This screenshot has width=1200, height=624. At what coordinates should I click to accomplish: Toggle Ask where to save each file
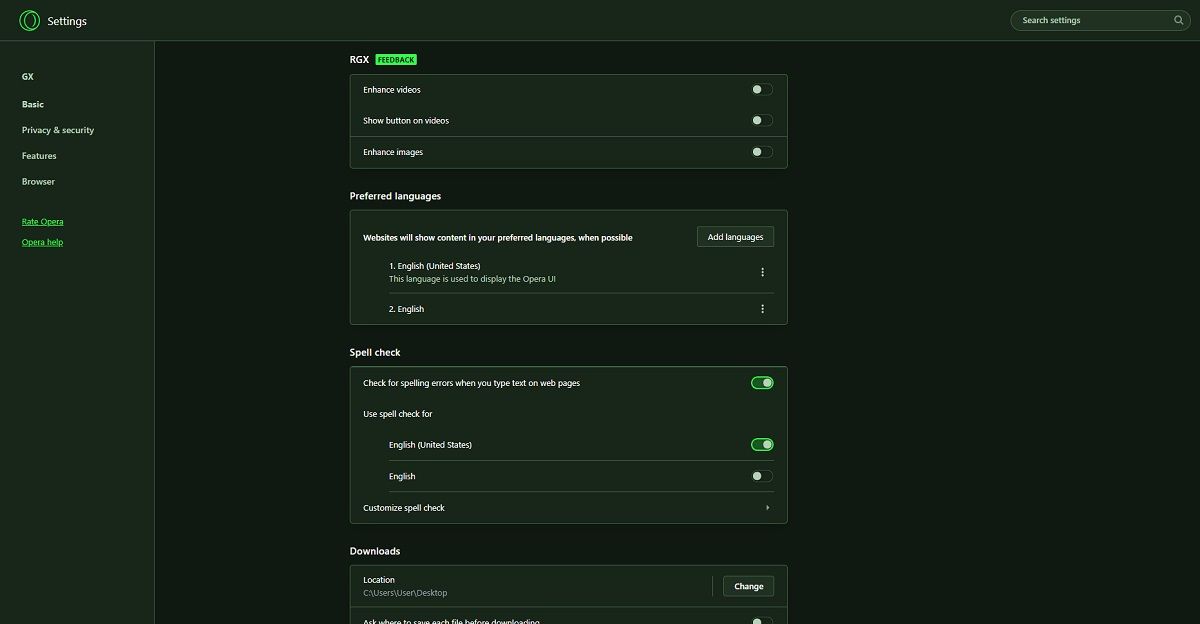(x=761, y=620)
